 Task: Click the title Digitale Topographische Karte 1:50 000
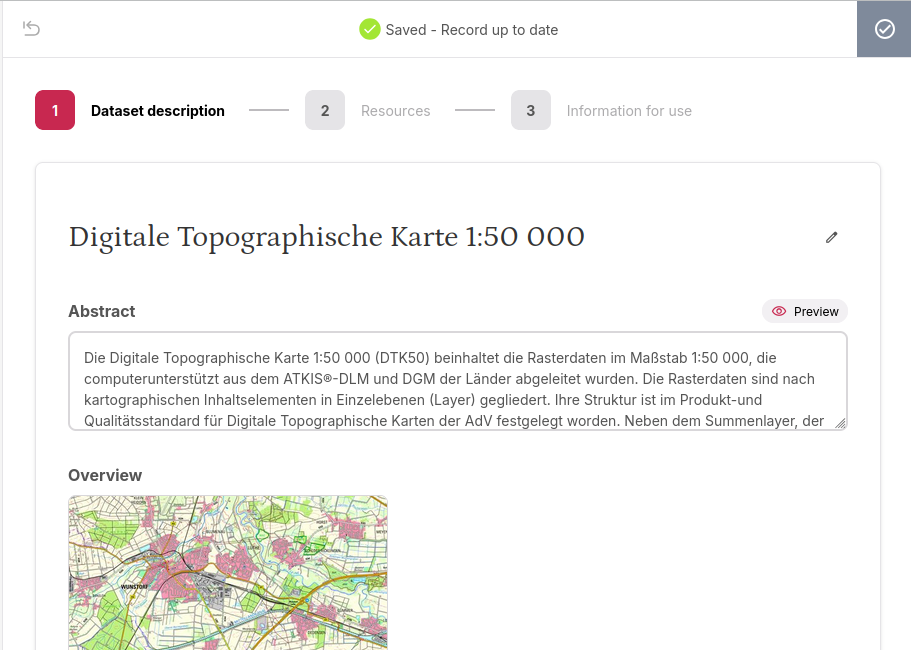click(x=327, y=237)
